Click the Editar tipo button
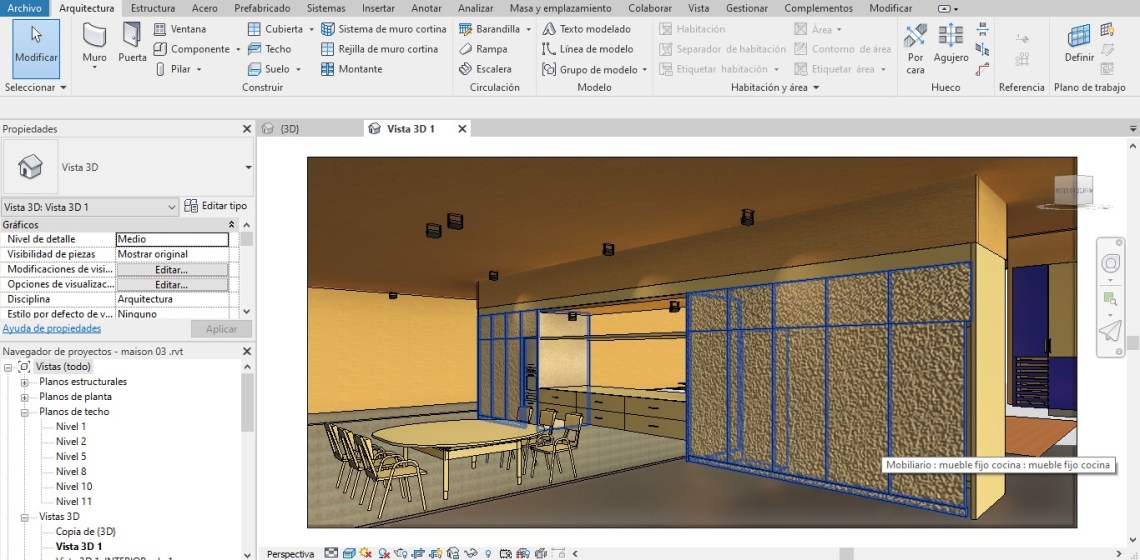This screenshot has height=560, width=1140. [215, 206]
